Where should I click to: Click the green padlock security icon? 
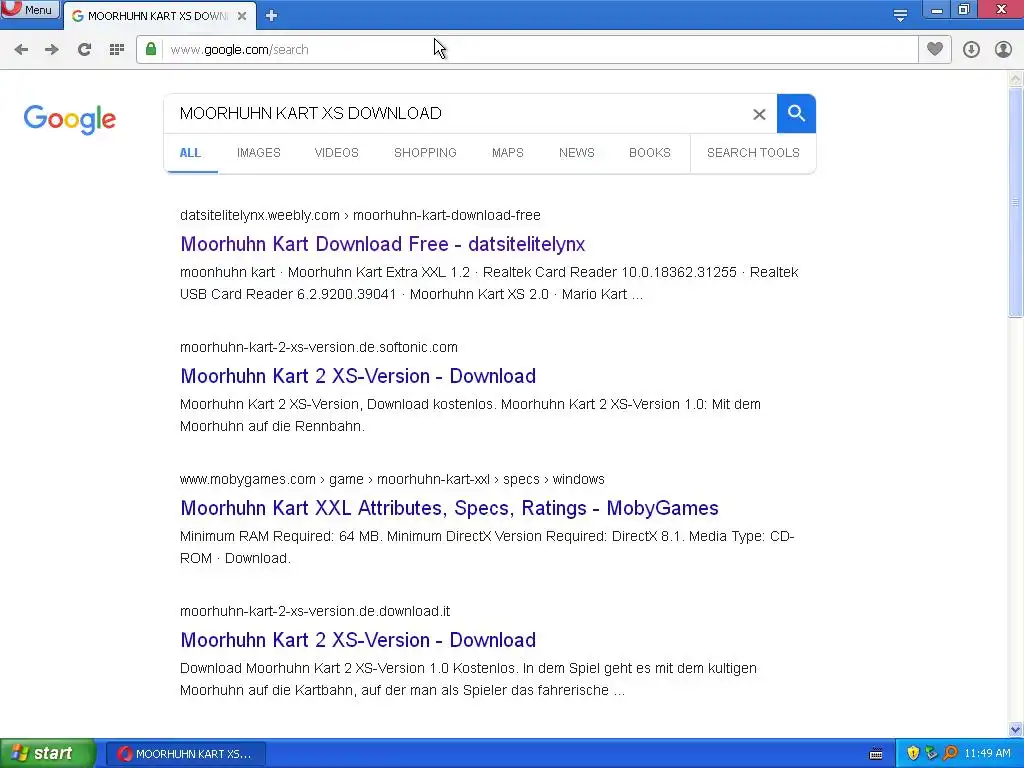[151, 49]
